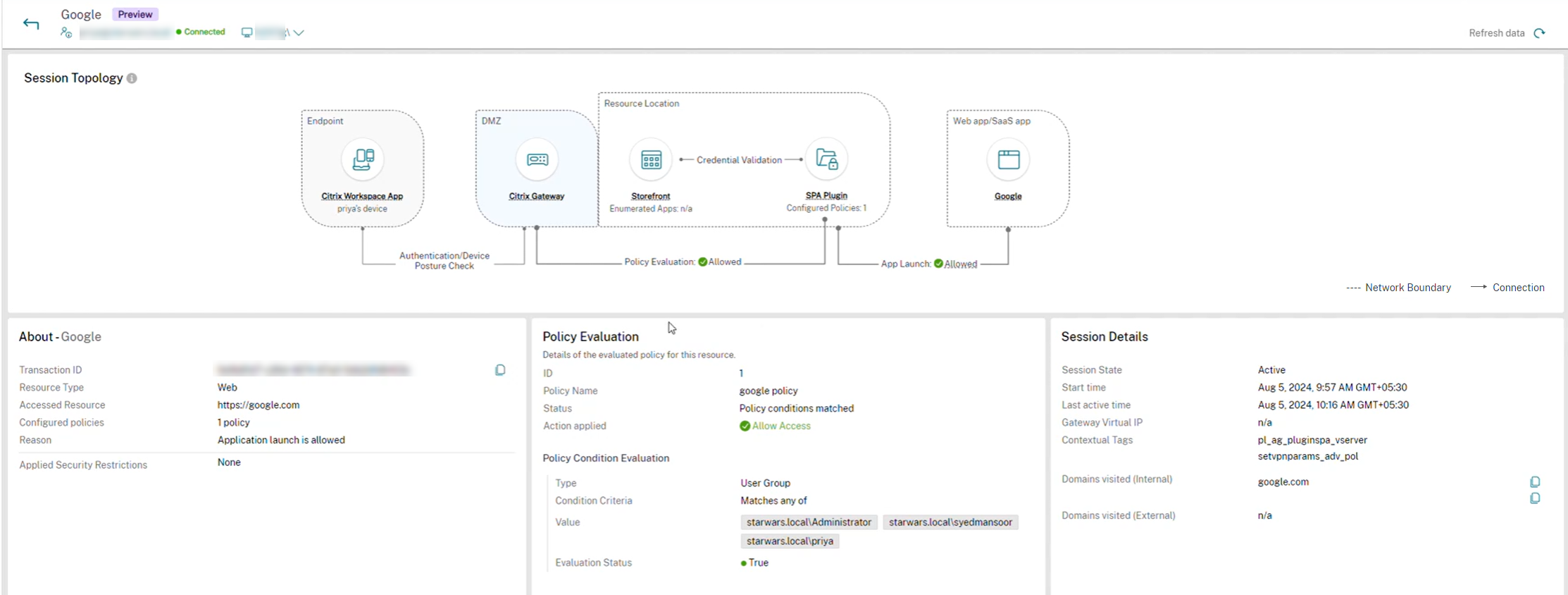
Task: Click the monitor device icon in header
Action: (247, 32)
